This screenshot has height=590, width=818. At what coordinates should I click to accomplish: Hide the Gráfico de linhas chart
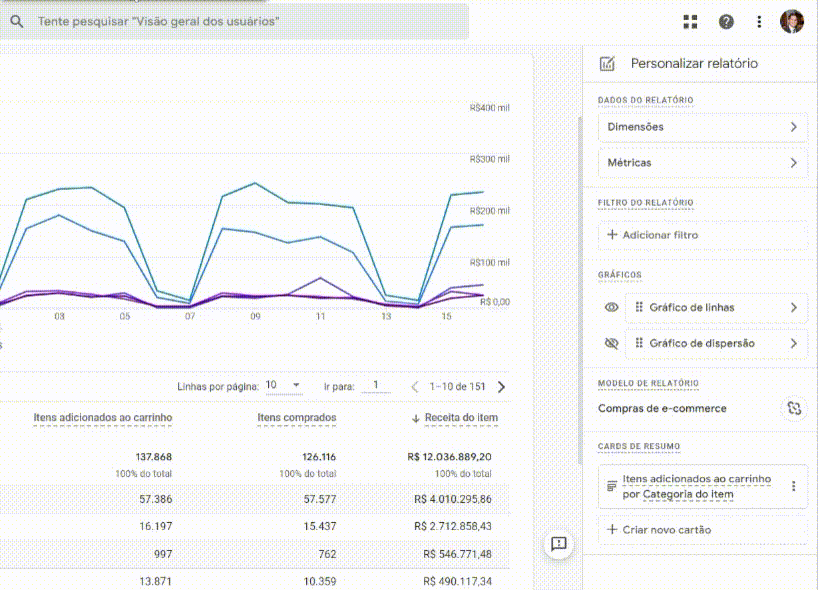click(612, 308)
